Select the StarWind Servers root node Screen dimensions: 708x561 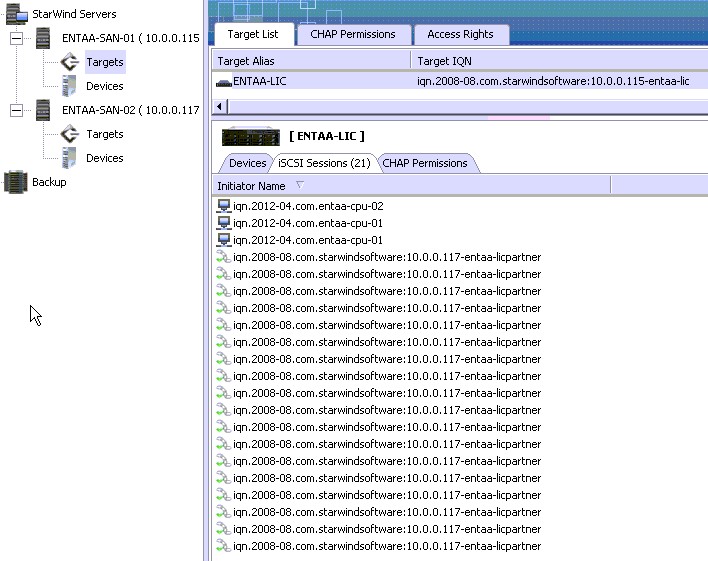pos(74,14)
